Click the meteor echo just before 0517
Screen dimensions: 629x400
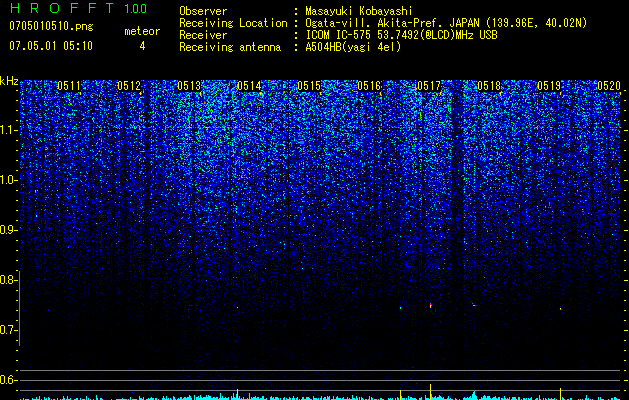tap(400, 308)
